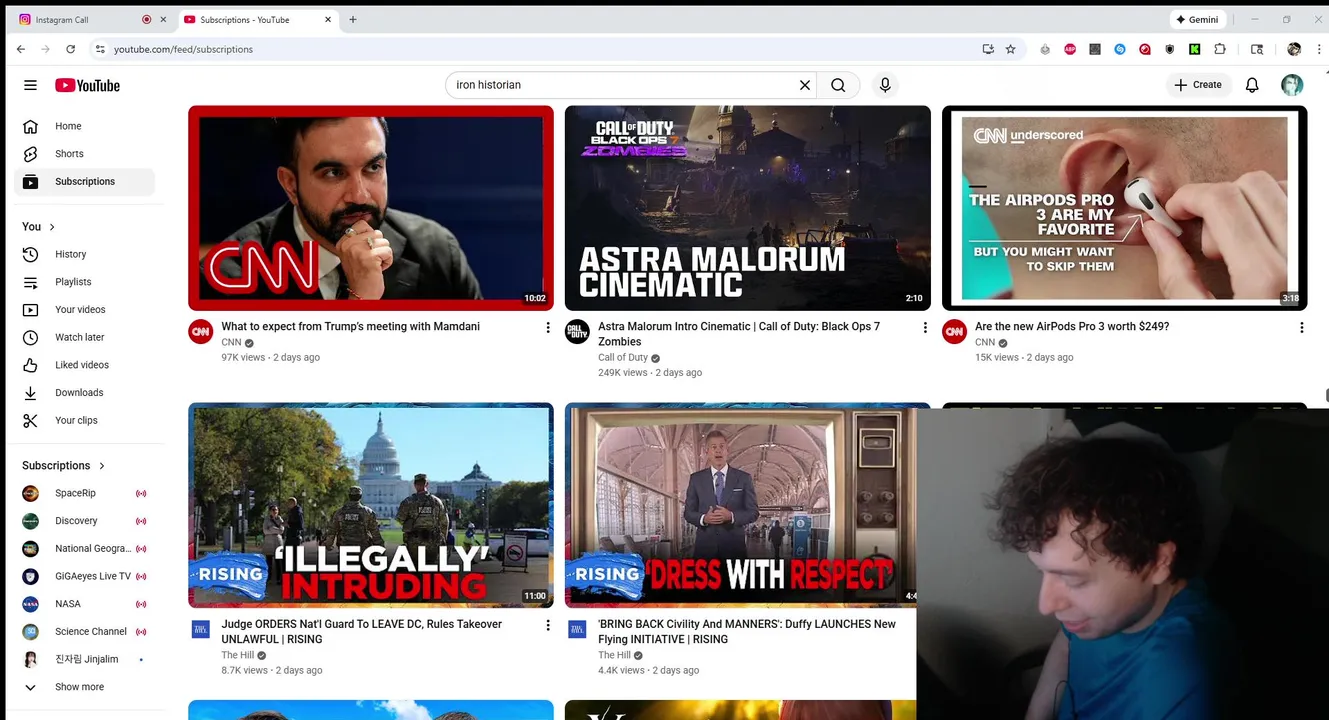This screenshot has width=1329, height=720.
Task: Open the Chrome extensions puzzle icon
Action: (1220, 49)
